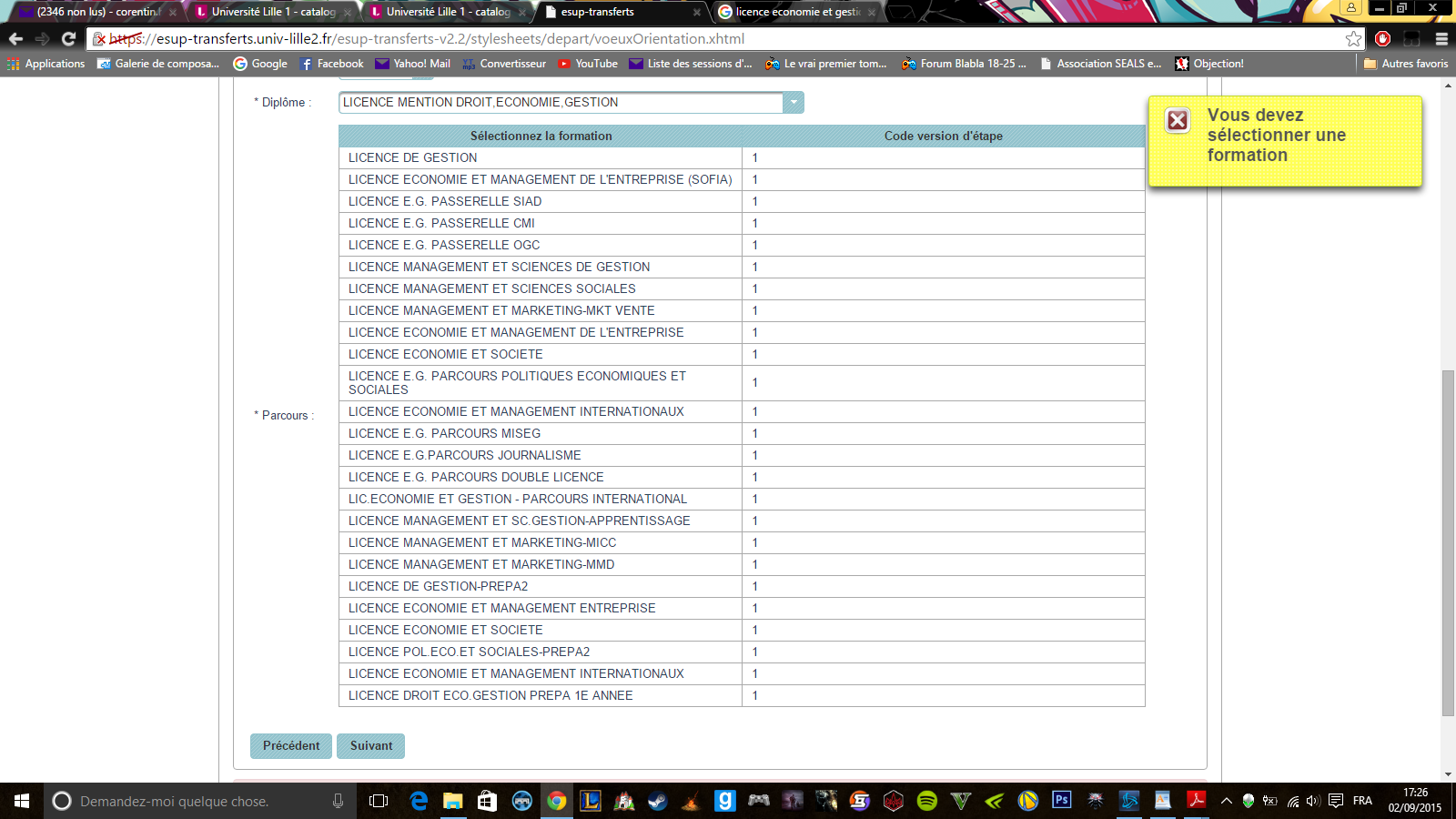Open League of Legends from the taskbar
The image size is (1456, 819).
coord(590,802)
